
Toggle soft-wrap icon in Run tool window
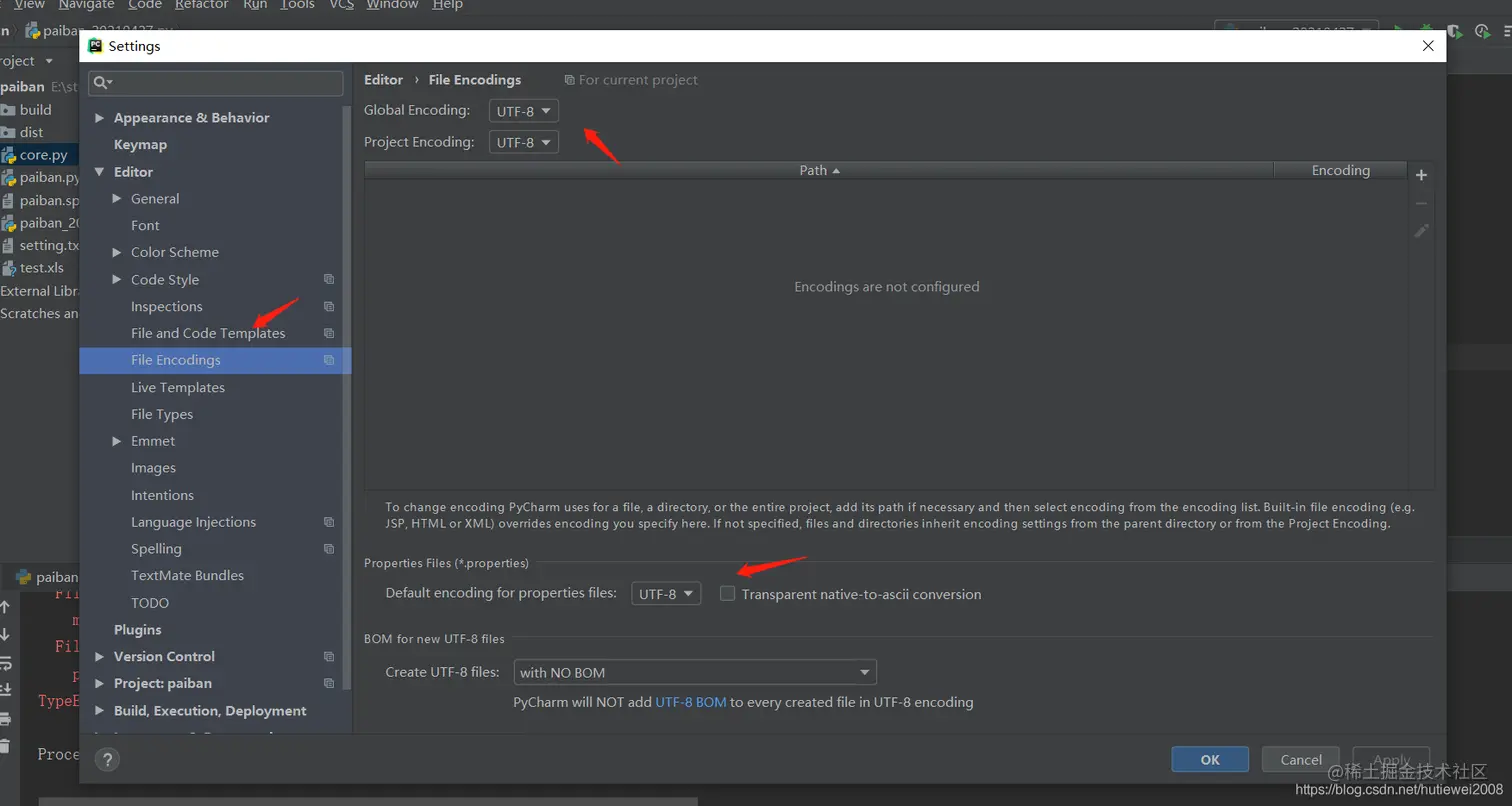click(x=5, y=662)
